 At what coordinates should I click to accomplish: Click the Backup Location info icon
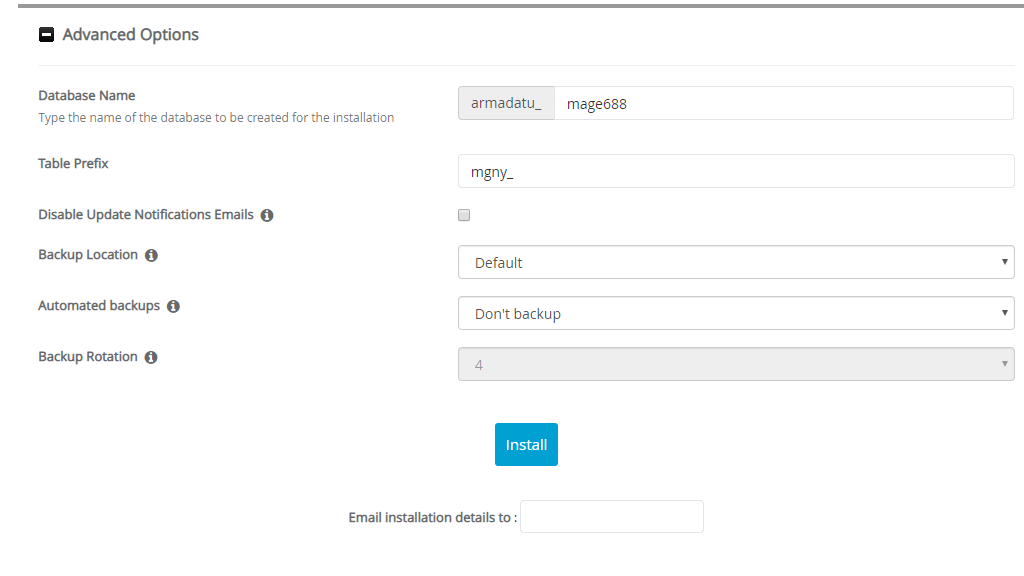coord(151,256)
